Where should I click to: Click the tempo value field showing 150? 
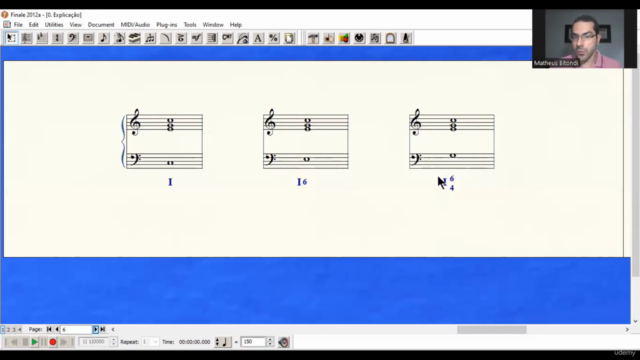click(253, 342)
